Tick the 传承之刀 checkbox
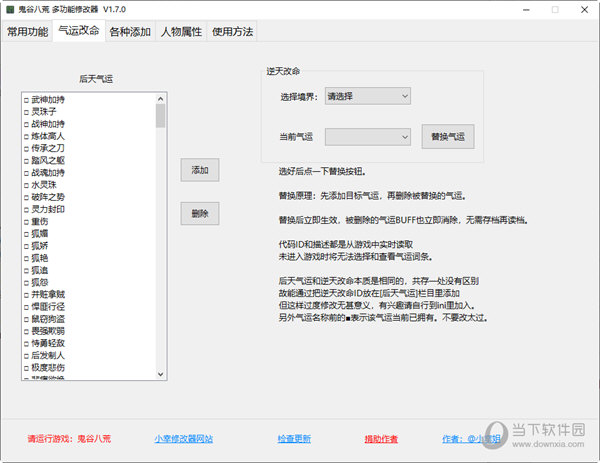 [x=26, y=149]
